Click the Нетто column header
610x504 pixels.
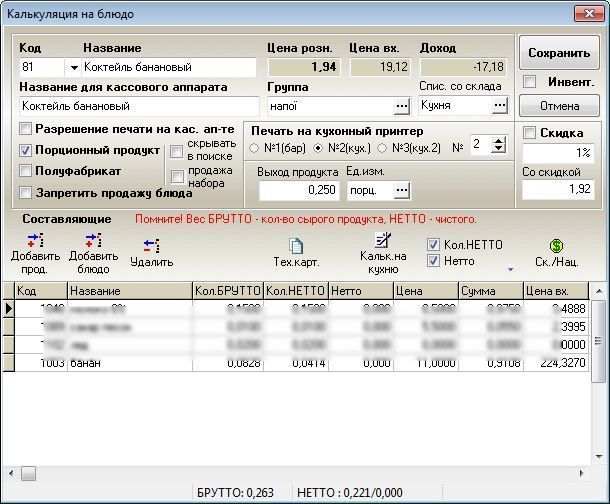point(361,291)
